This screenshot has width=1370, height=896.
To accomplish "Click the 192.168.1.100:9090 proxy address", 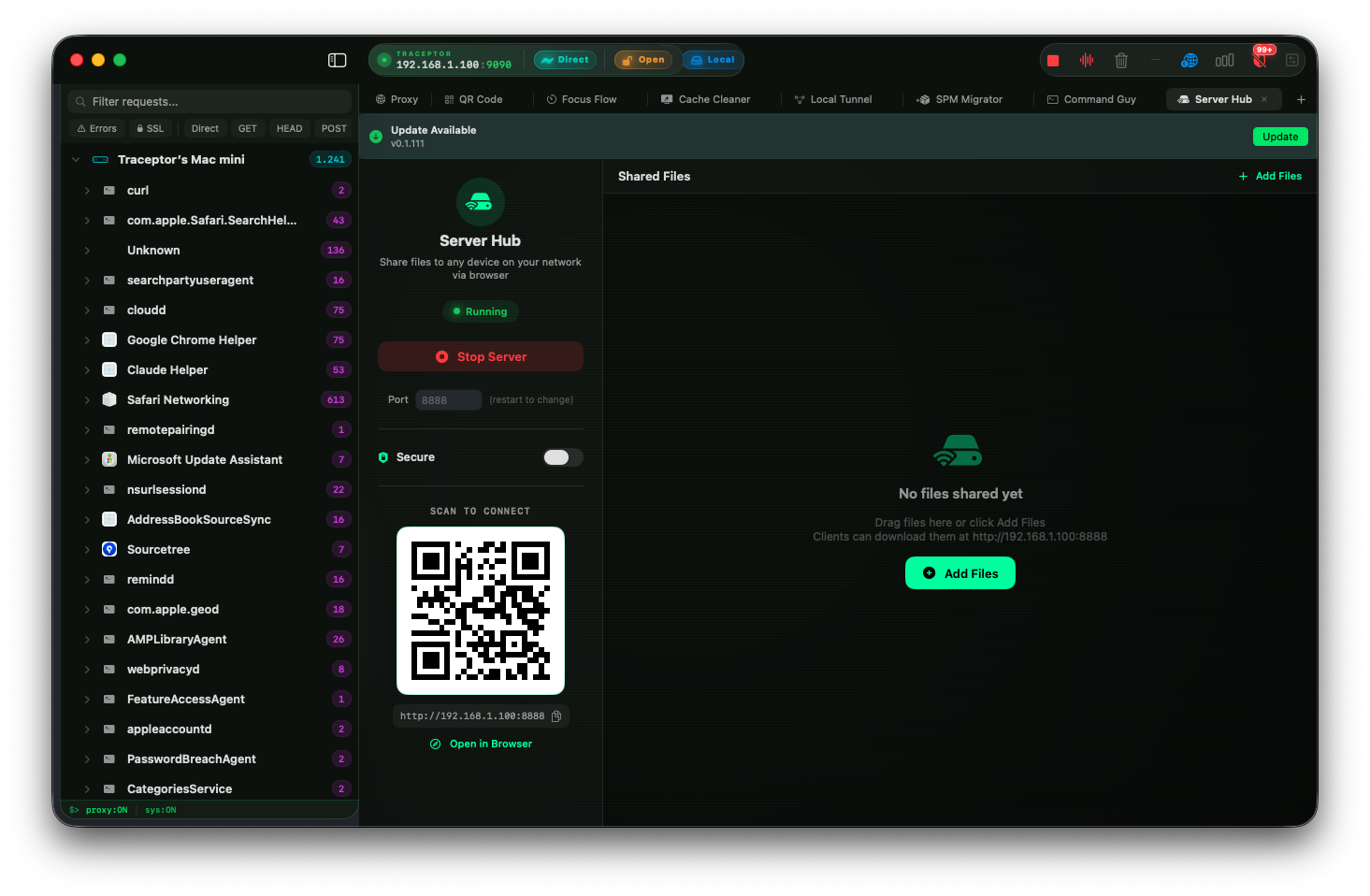I will tap(454, 65).
